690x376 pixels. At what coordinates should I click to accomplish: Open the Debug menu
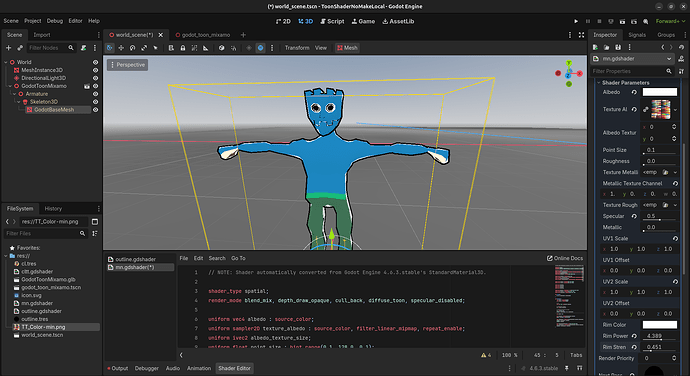click(x=55, y=21)
